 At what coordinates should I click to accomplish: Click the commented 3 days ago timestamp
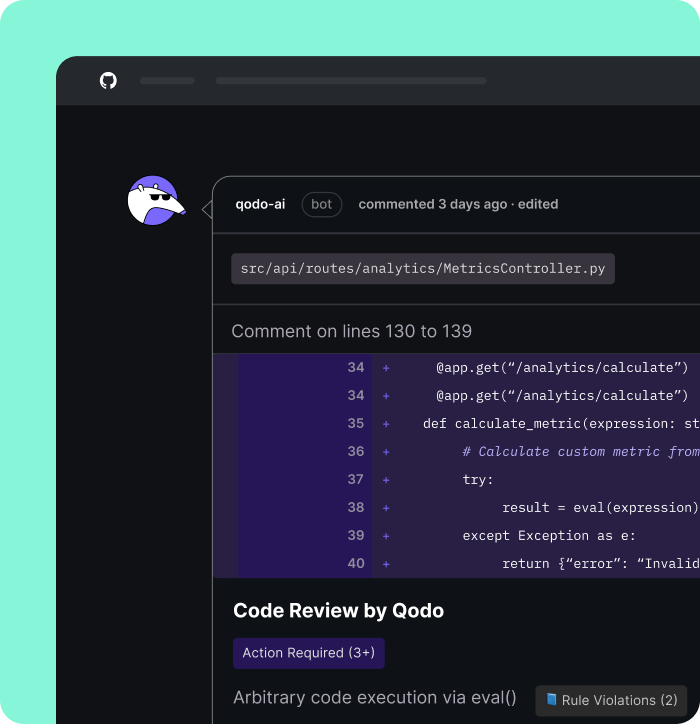432,204
